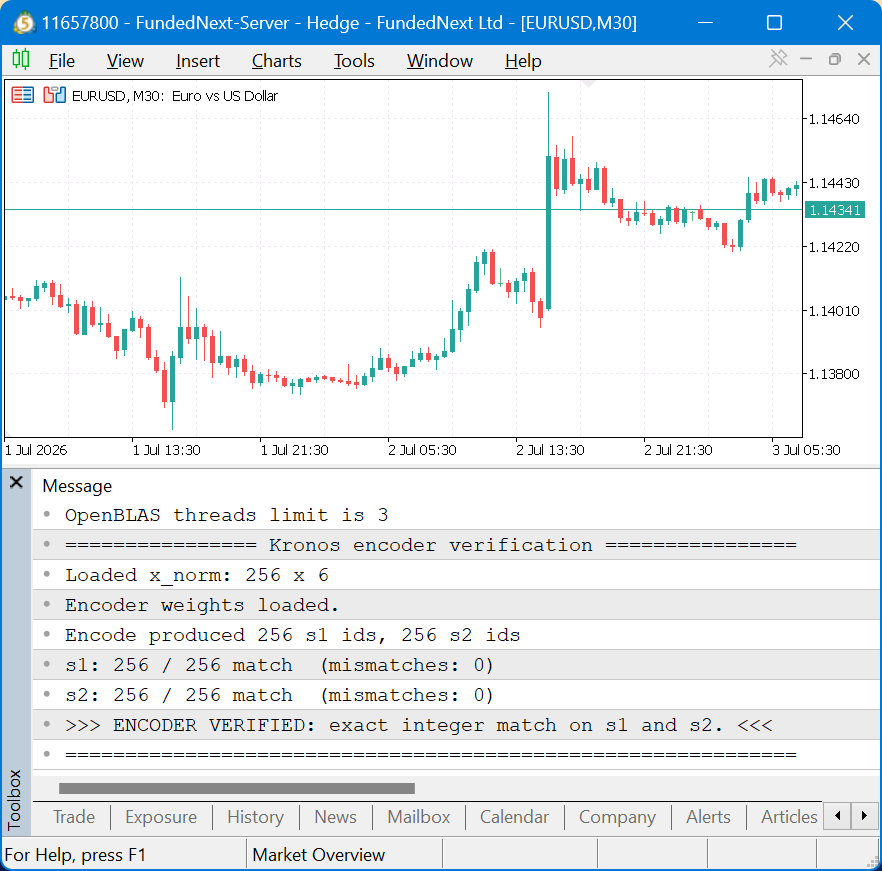Viewport: 882px width, 871px height.
Task: Click the red One Click Trading icon
Action: tap(22, 95)
